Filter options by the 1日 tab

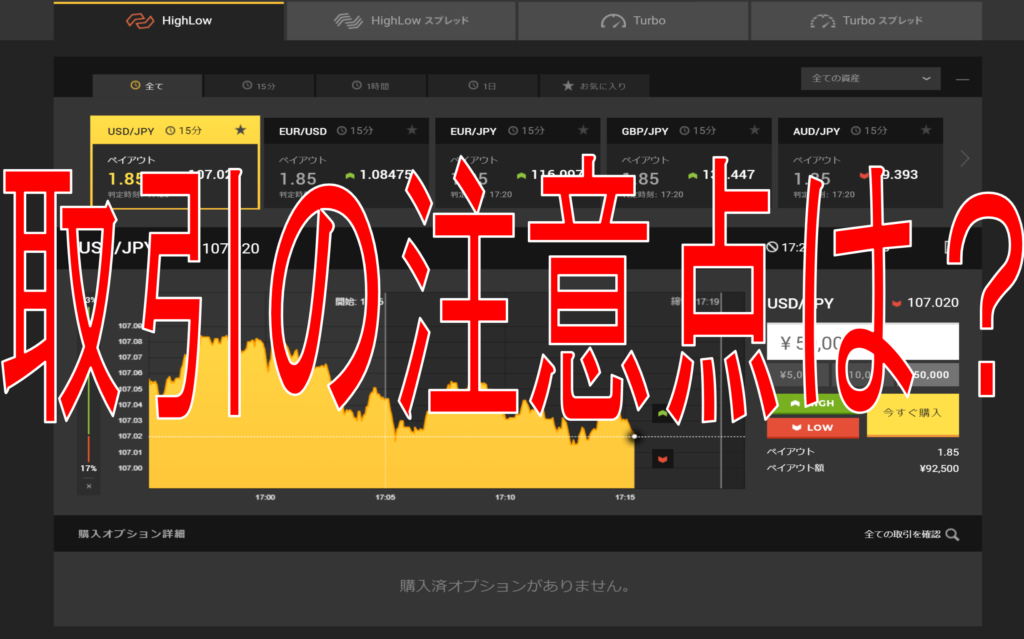point(483,86)
